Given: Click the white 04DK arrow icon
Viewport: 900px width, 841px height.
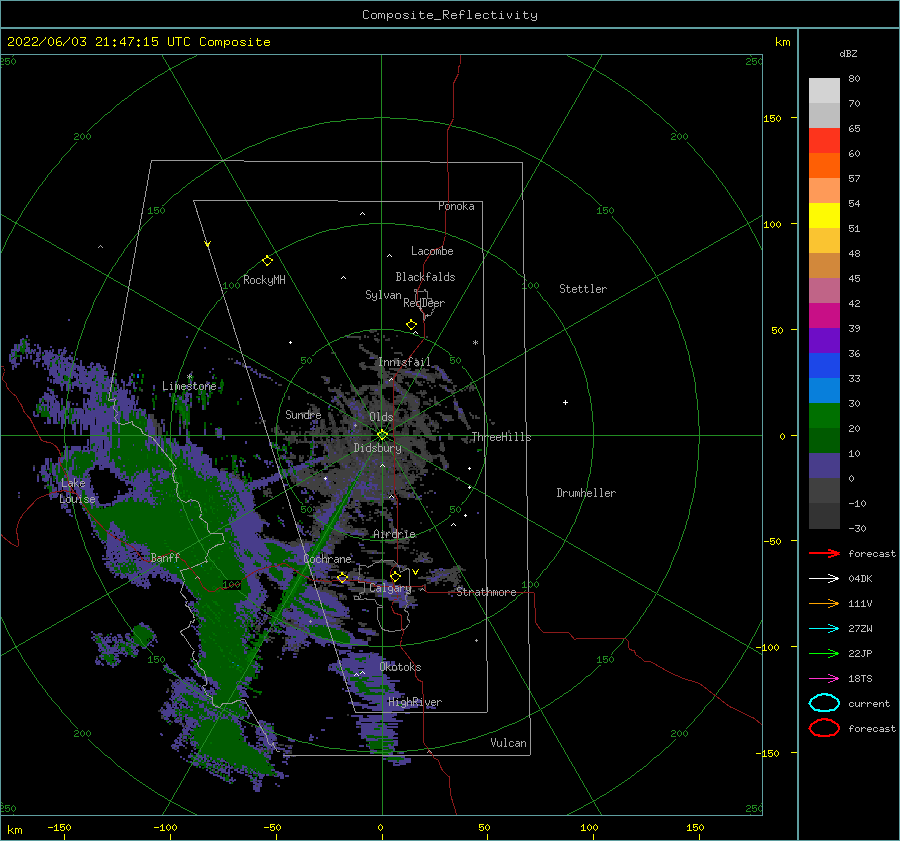Looking at the screenshot, I should (824, 578).
